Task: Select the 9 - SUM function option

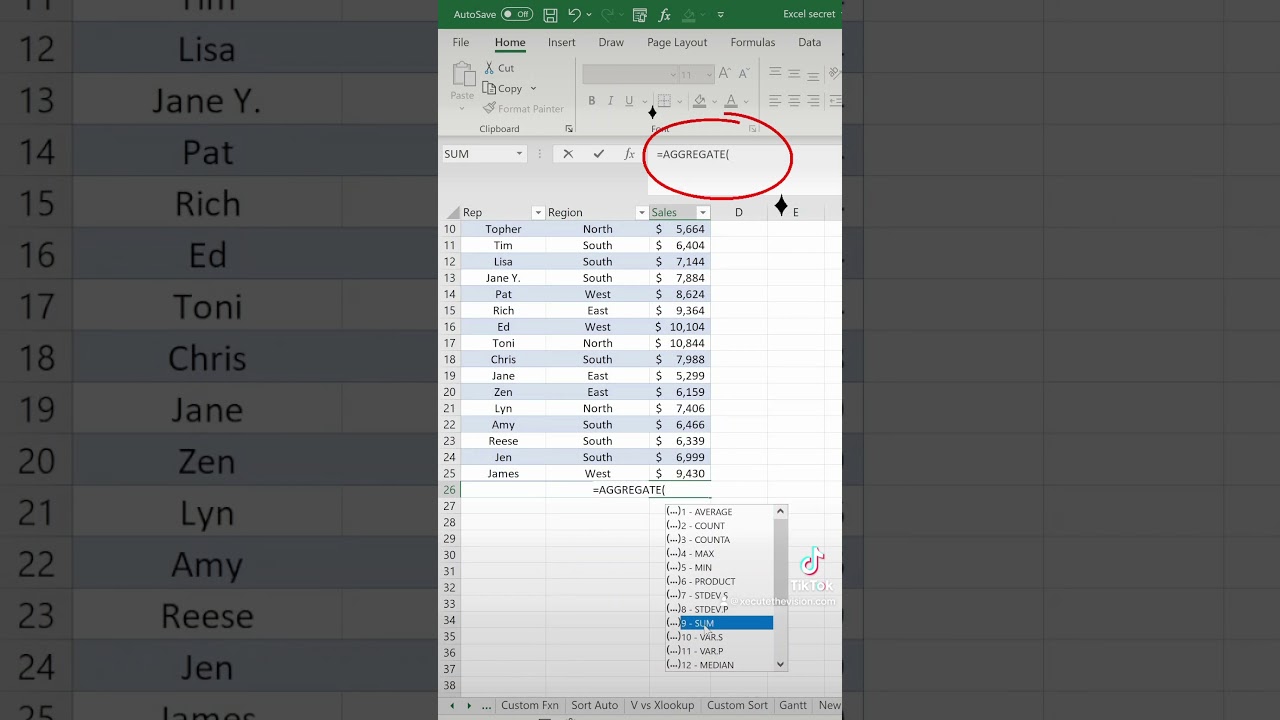Action: click(719, 623)
